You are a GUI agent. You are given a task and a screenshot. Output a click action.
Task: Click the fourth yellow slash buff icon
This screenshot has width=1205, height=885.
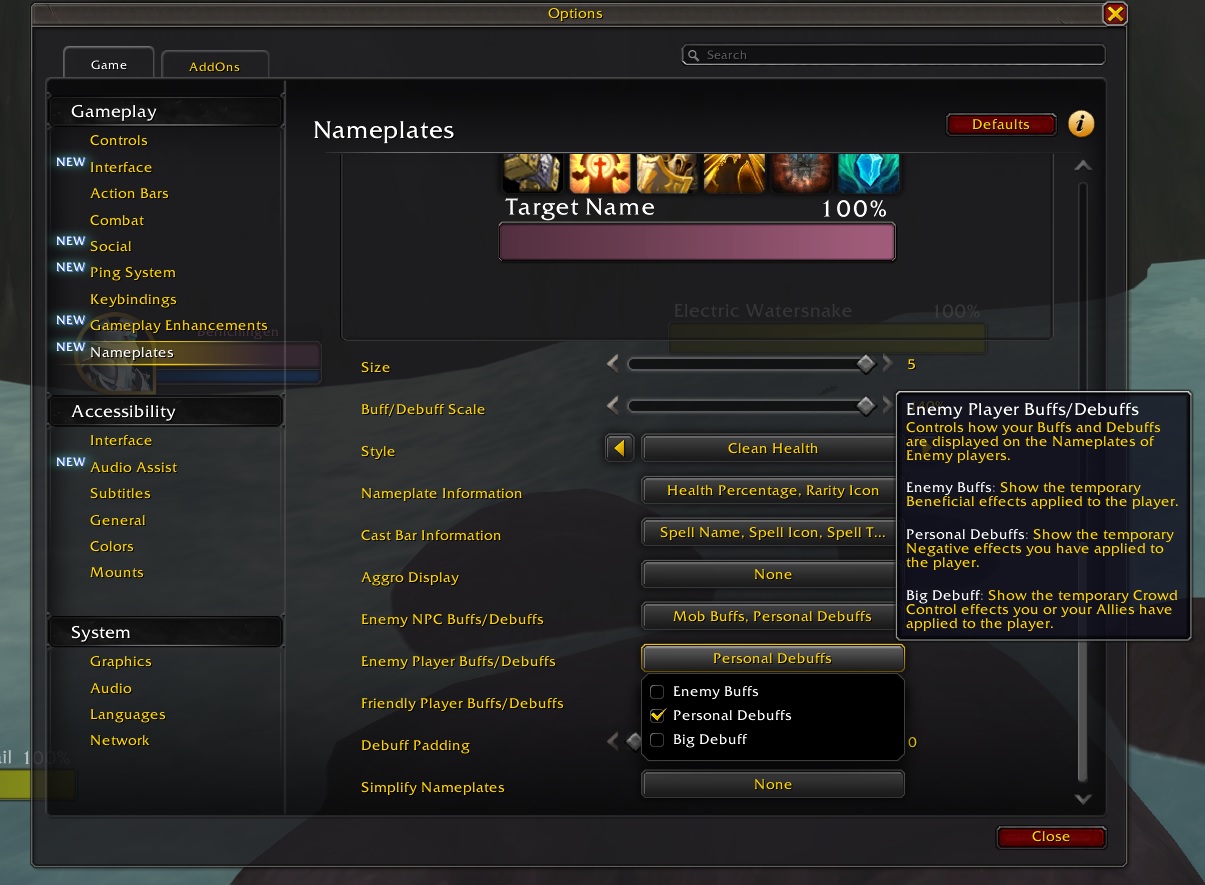tap(734, 173)
